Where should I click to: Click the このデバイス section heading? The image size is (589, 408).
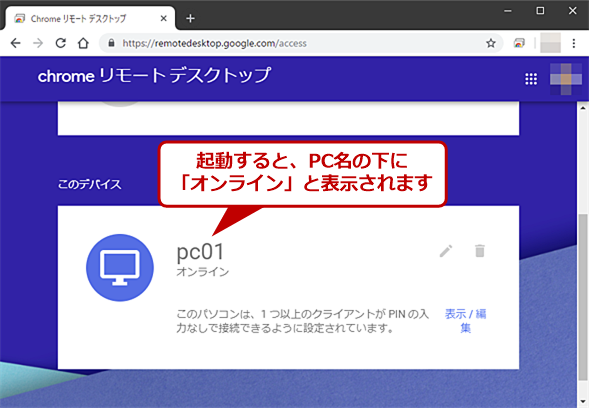coord(89,184)
